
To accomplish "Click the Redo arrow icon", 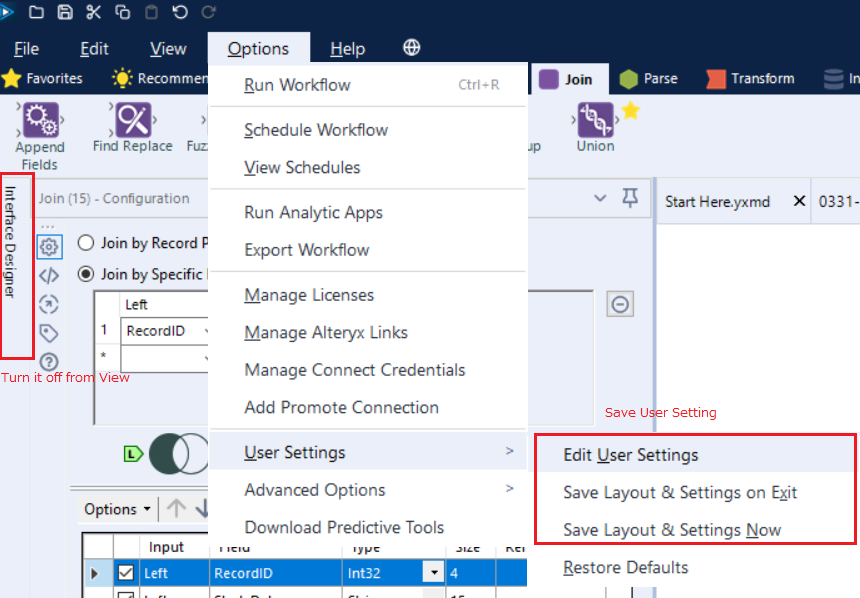I will [x=208, y=12].
